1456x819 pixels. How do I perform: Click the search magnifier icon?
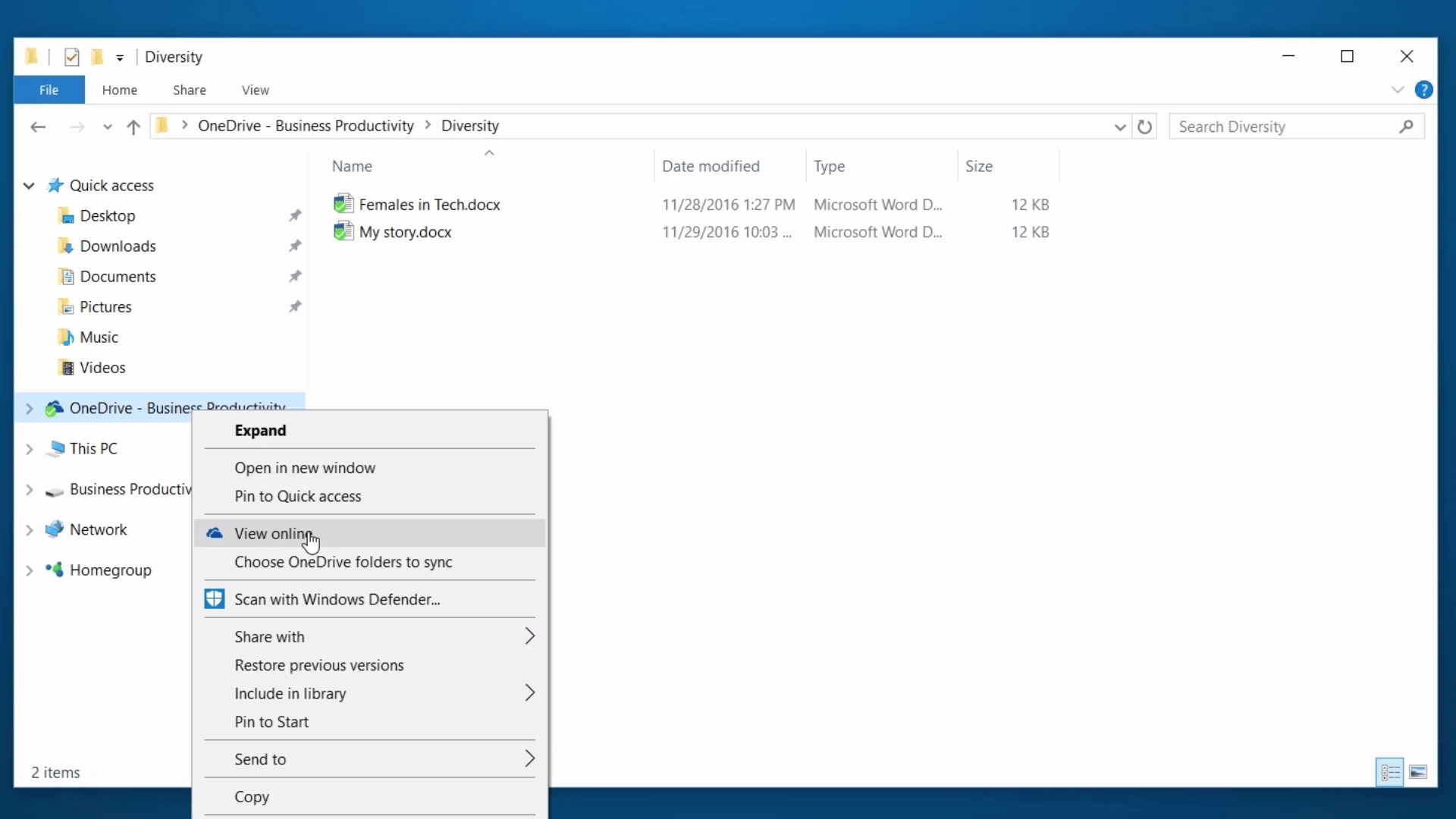pos(1407,127)
